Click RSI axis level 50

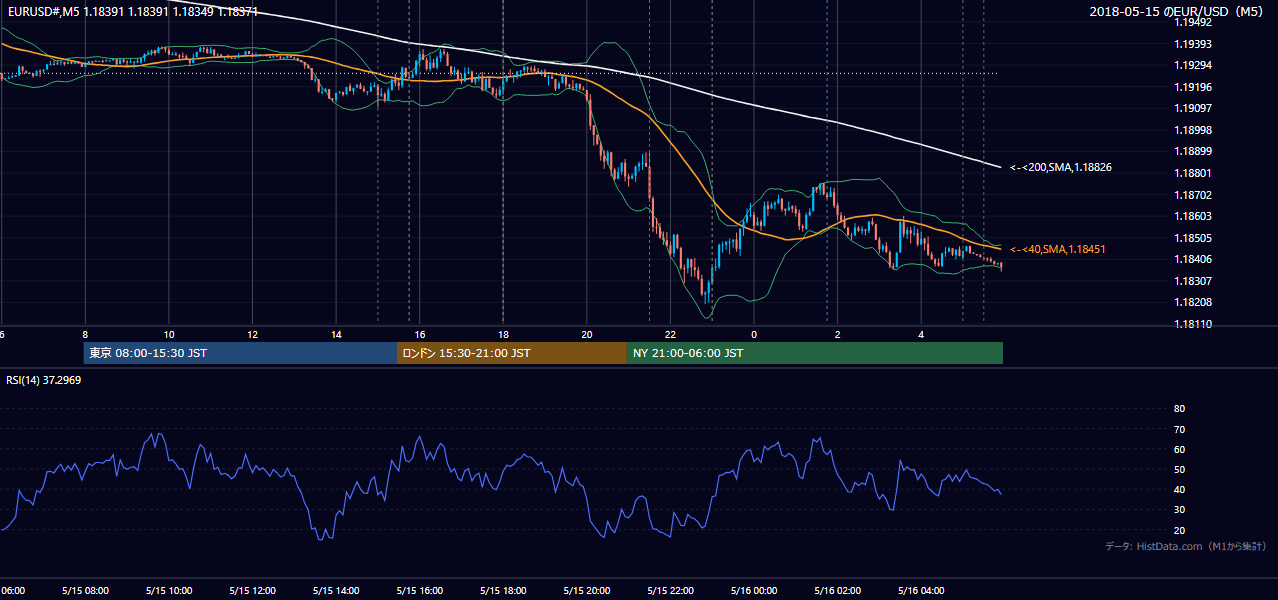coord(1179,469)
